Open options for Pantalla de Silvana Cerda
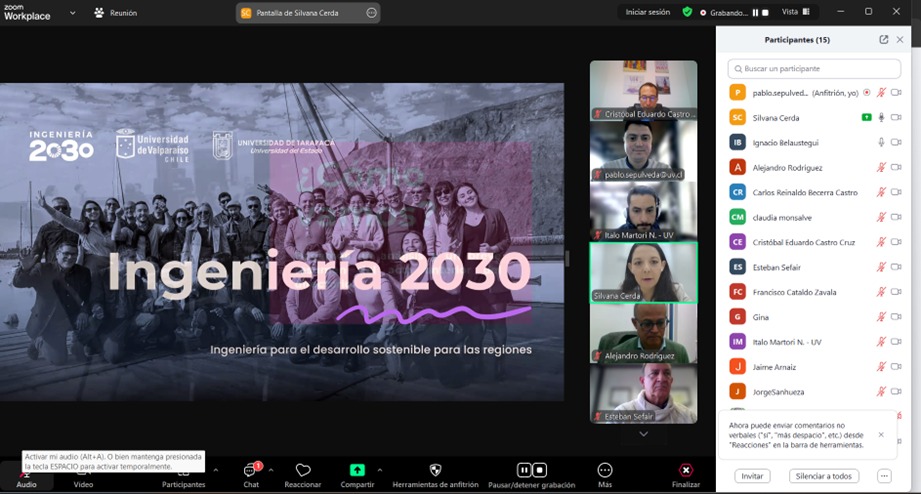This screenshot has height=494, width=921. tap(371, 13)
